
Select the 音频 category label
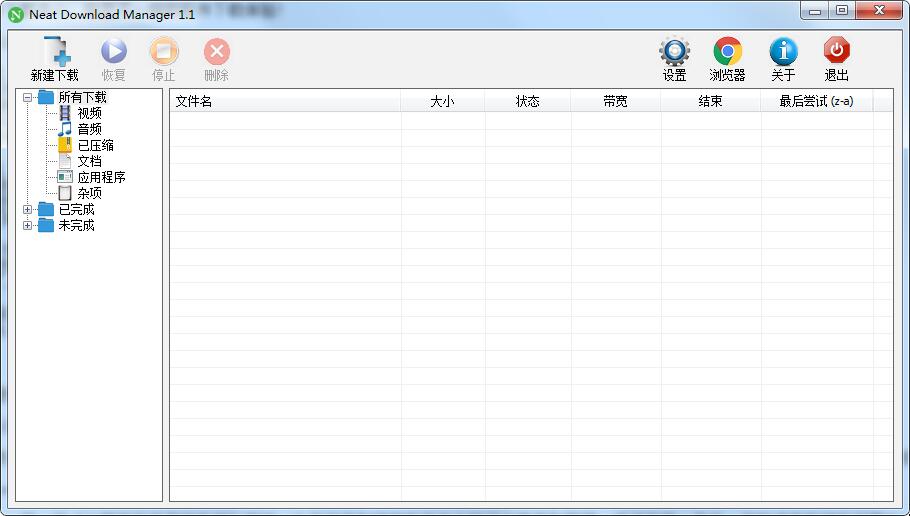[x=89, y=129]
